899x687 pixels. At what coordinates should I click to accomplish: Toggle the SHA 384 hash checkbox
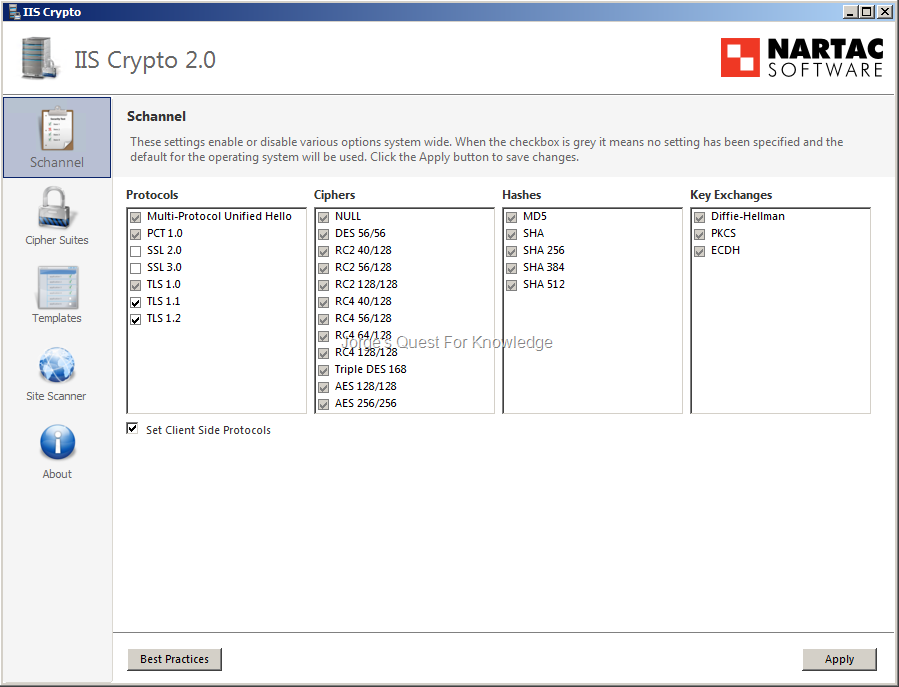click(x=511, y=268)
